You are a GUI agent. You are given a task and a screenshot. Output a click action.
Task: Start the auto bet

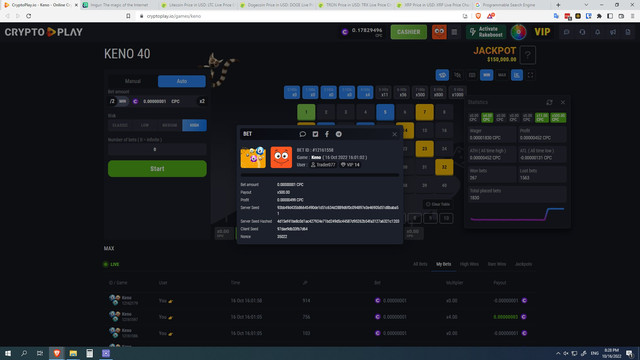pos(157,169)
